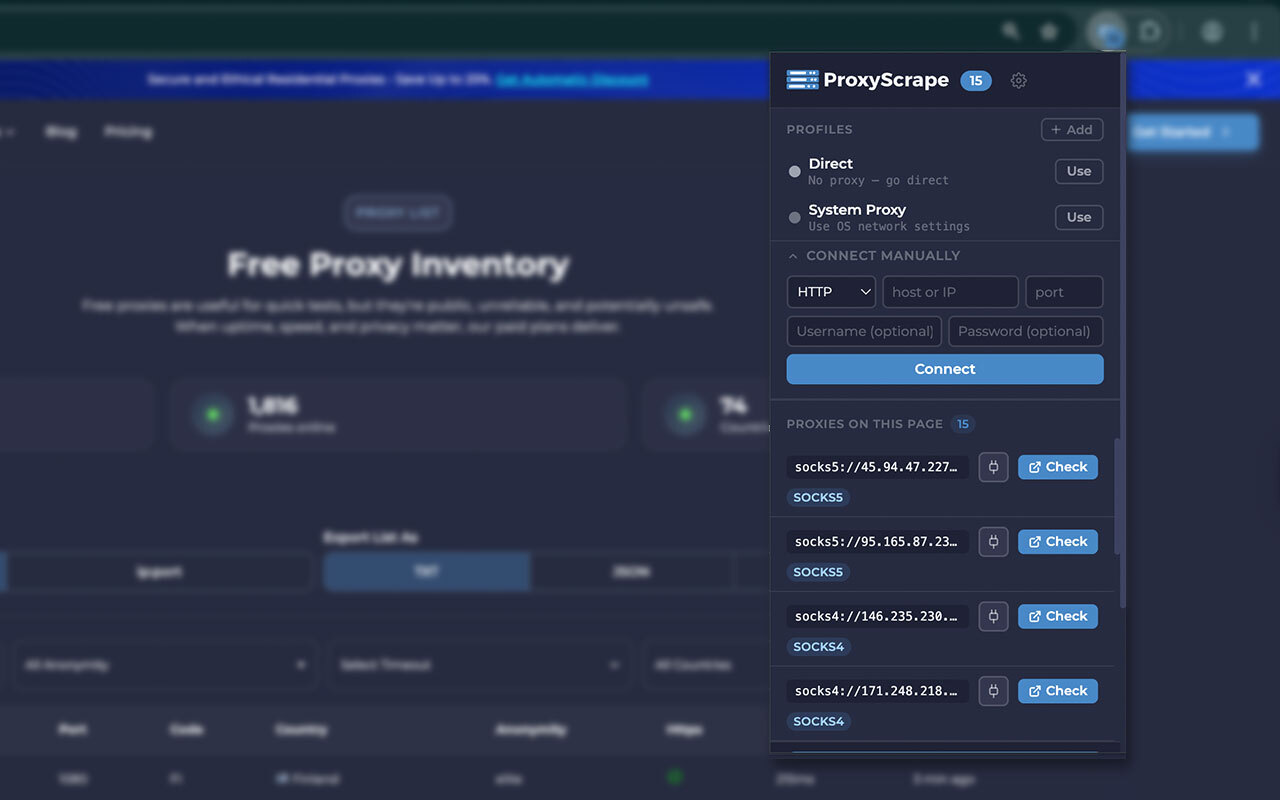Connect plug icon for socks5://95.165.87.23
Viewport: 1280px width, 800px height.
click(993, 542)
